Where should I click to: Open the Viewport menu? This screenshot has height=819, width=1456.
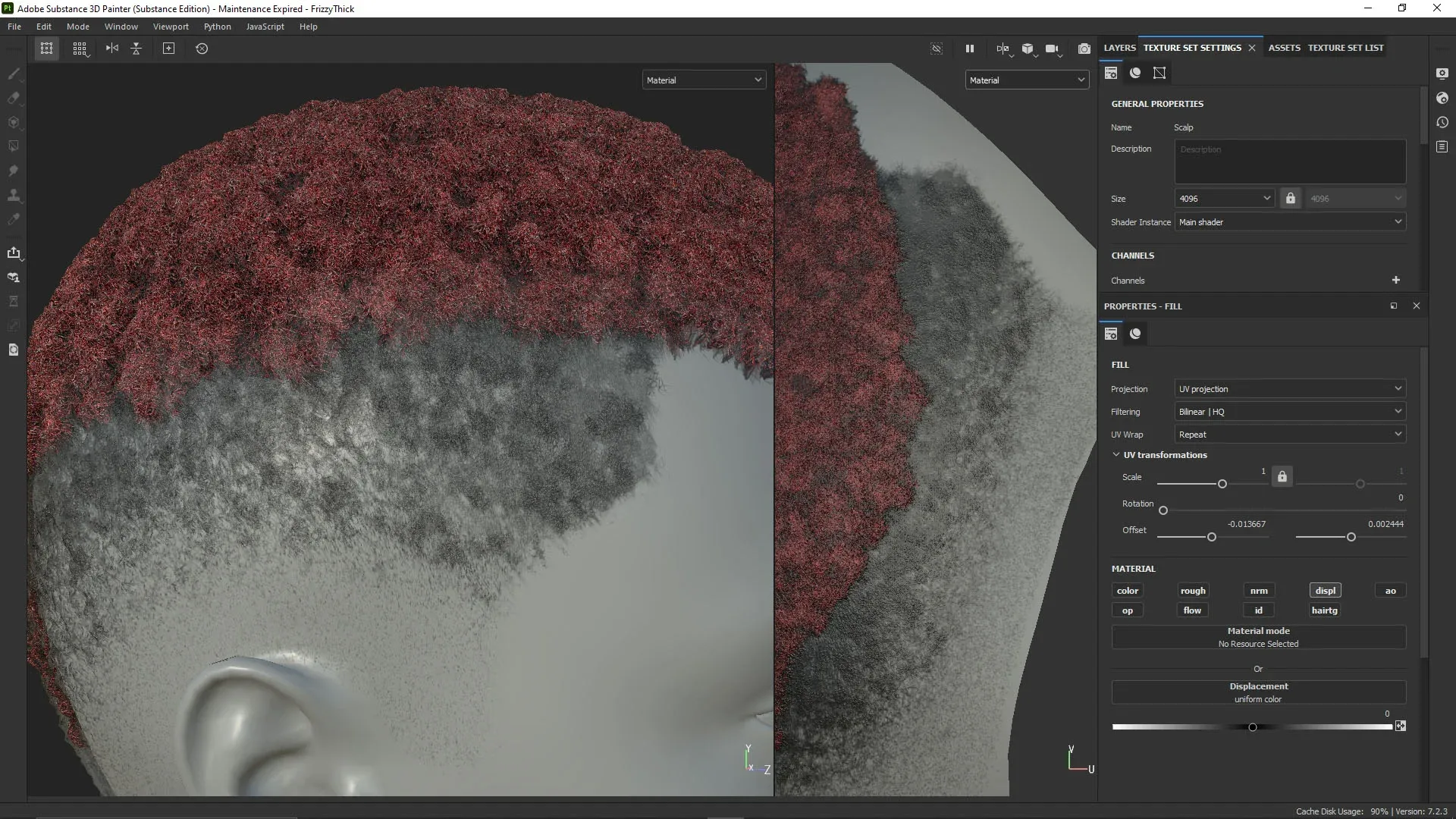[170, 27]
